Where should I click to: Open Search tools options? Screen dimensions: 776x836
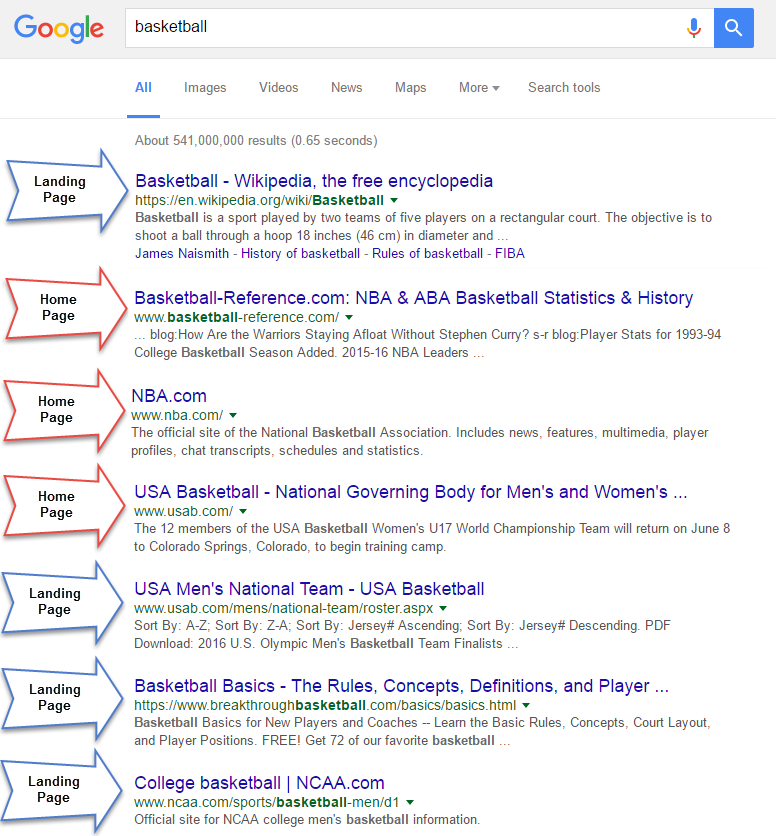pos(564,88)
